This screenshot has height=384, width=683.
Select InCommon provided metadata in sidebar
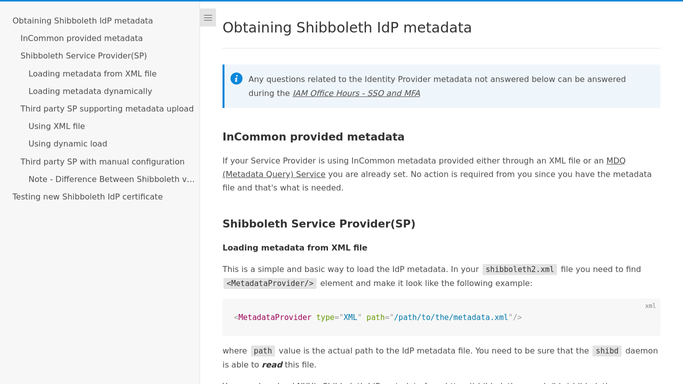(x=81, y=38)
